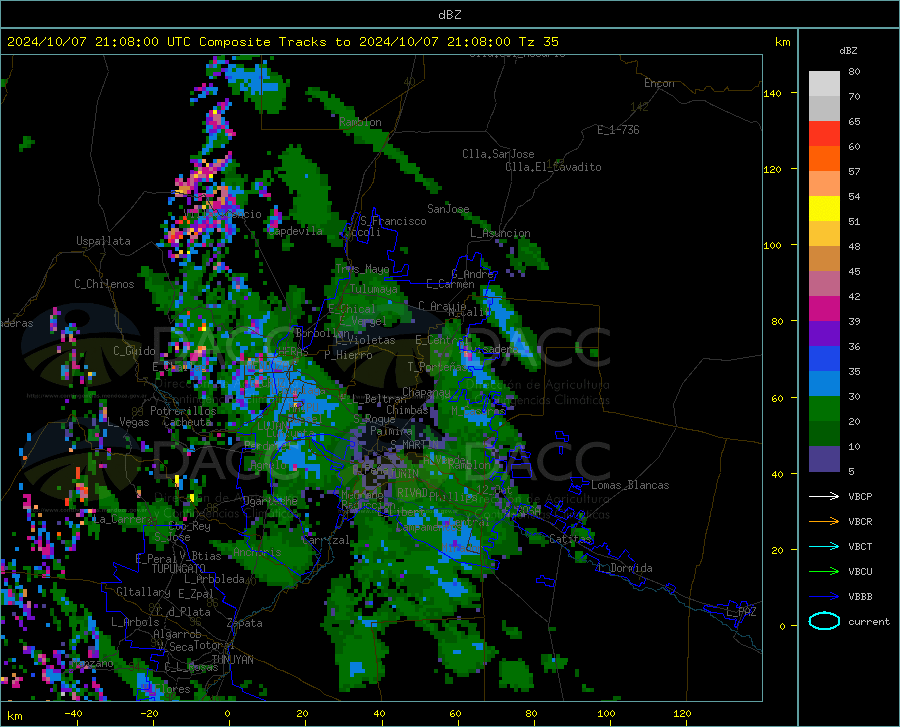This screenshot has height=727, width=900.
Task: Click the Chapanay map label
Action: [x=426, y=392]
